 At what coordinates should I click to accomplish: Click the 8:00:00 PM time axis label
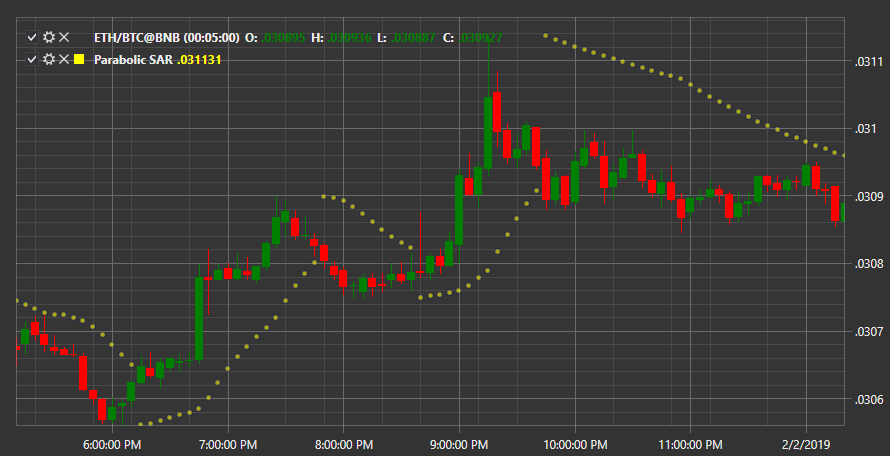pyautogui.click(x=343, y=444)
